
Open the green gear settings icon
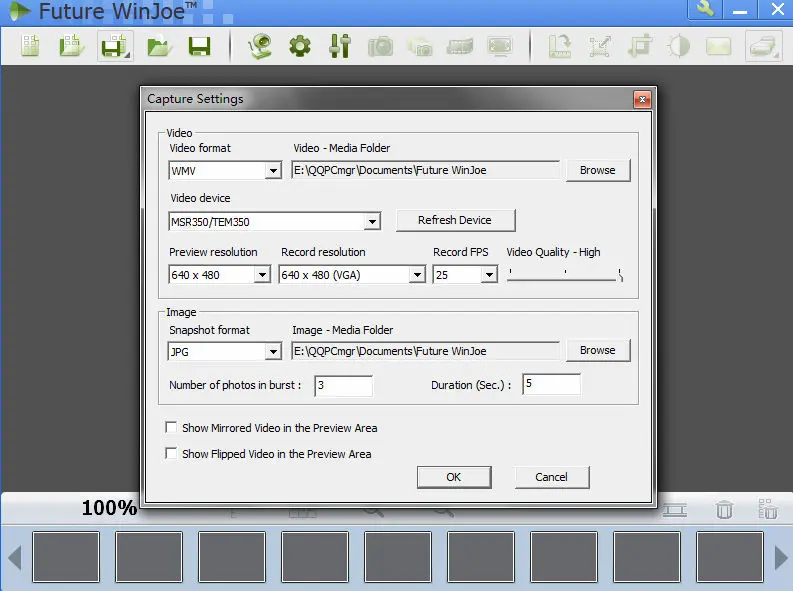coord(300,47)
